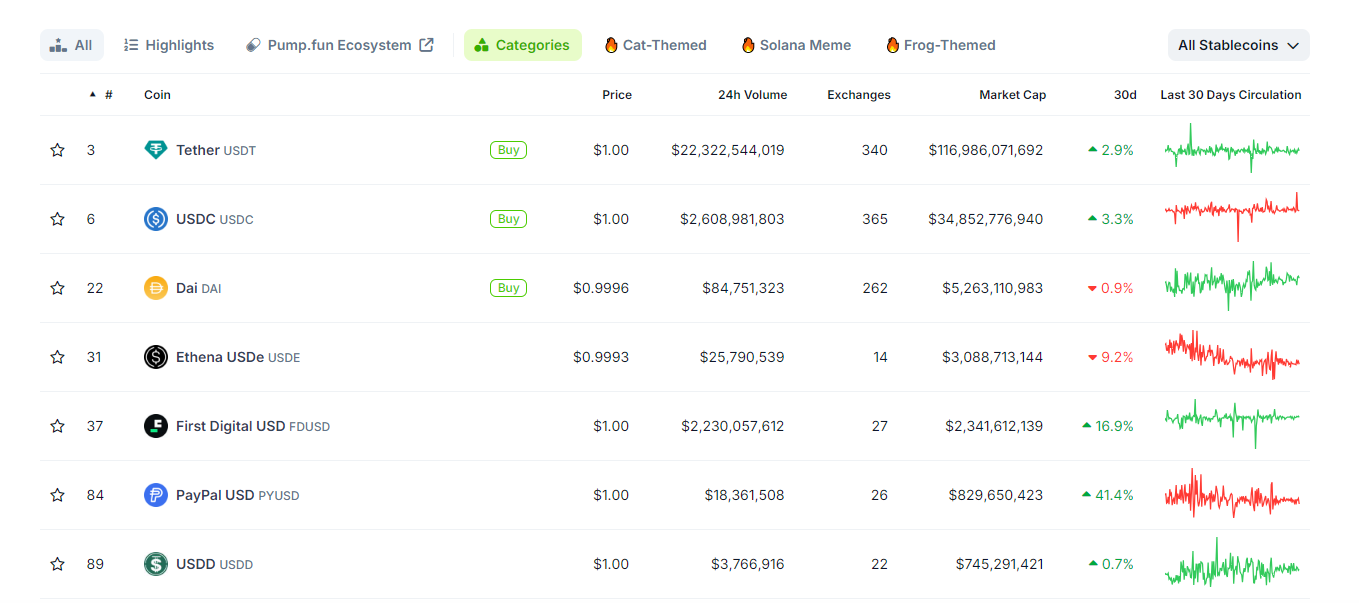Click USDD market cap $745,291,421

pos(999,564)
